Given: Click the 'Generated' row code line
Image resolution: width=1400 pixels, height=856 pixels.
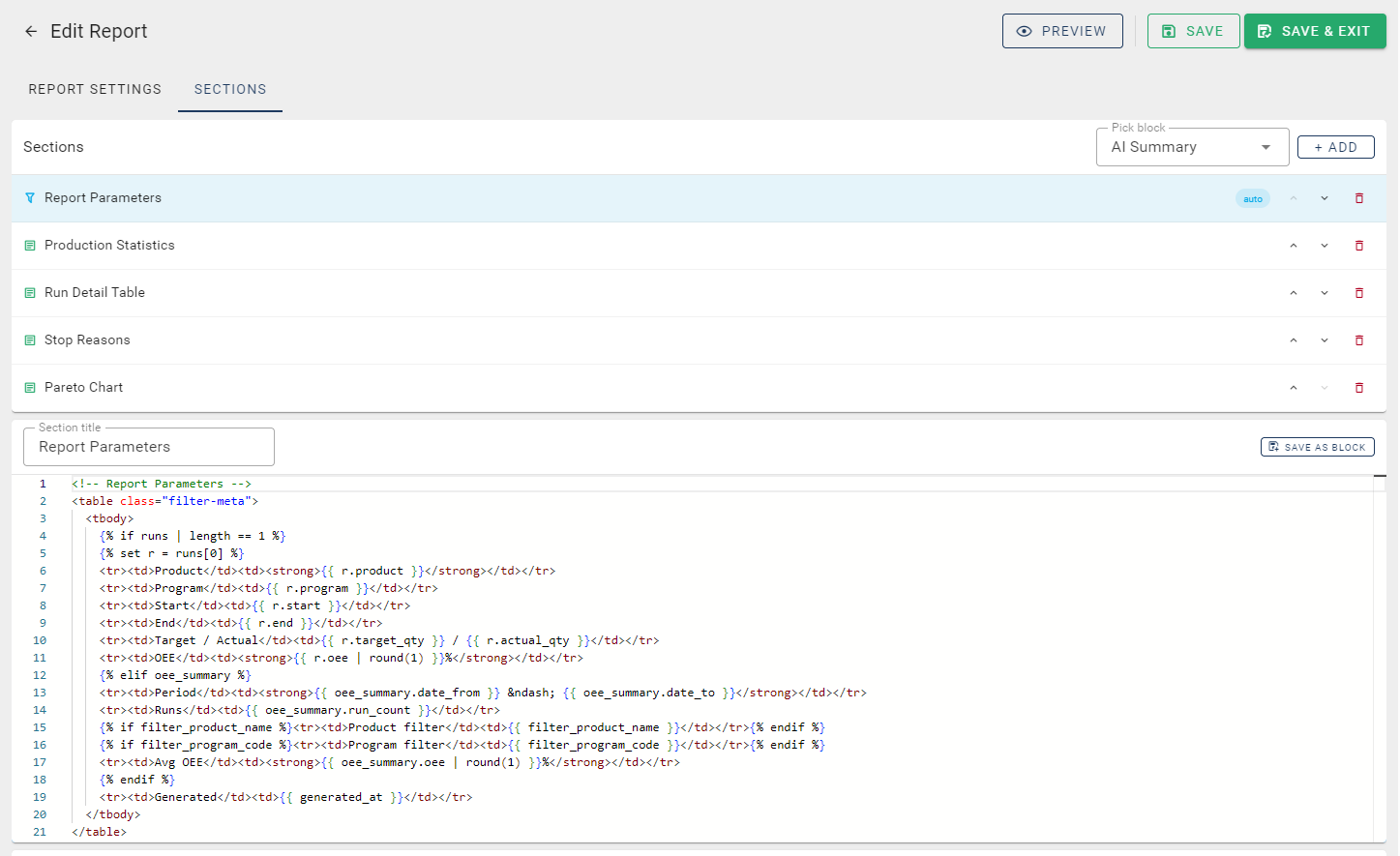Looking at the screenshot, I should (285, 797).
